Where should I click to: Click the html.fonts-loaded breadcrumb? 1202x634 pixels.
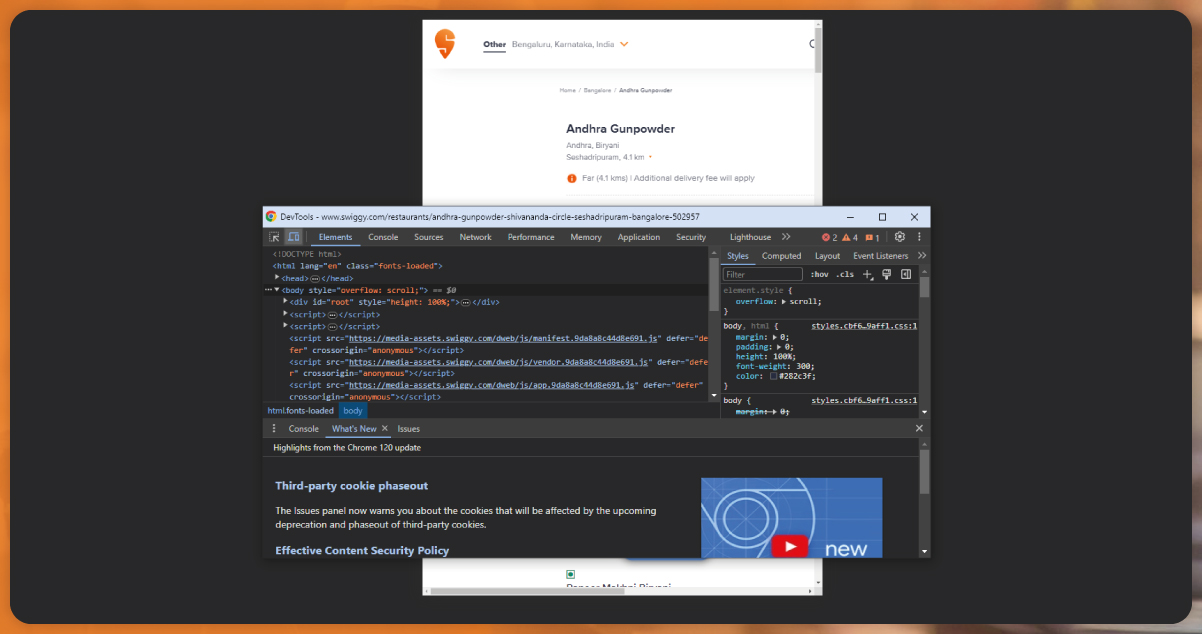(x=301, y=410)
